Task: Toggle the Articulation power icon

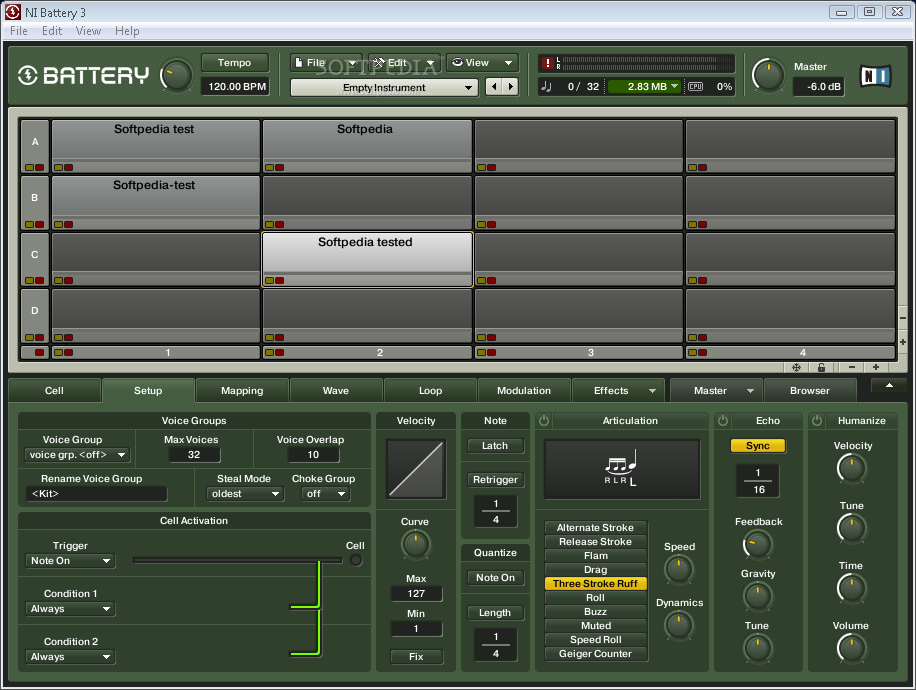Action: click(544, 421)
